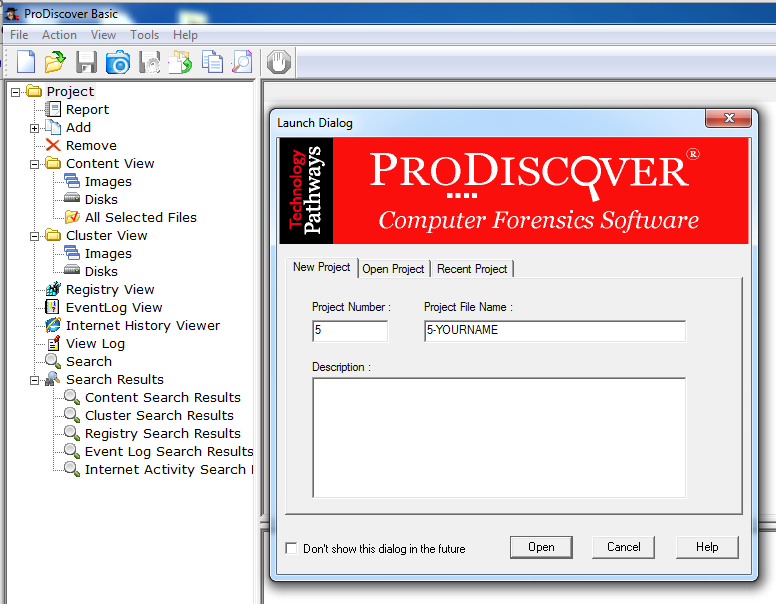Click the Add documents icon in tree
Viewport: 776px width, 604px height.
(x=52, y=127)
